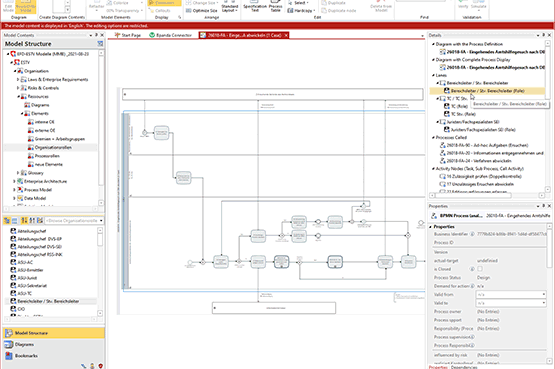Select Abteilungschef DVS-EP in role list
Image resolution: width=555 pixels, height=369 pixels.
(35, 239)
